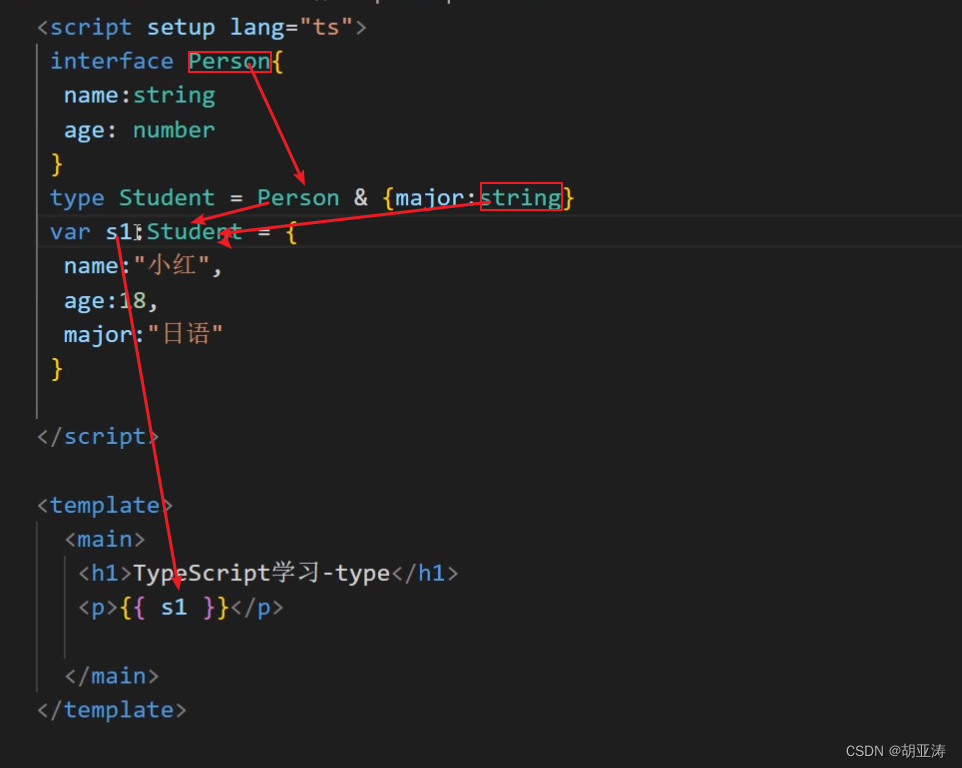Click the "日语" string value

tap(185, 334)
